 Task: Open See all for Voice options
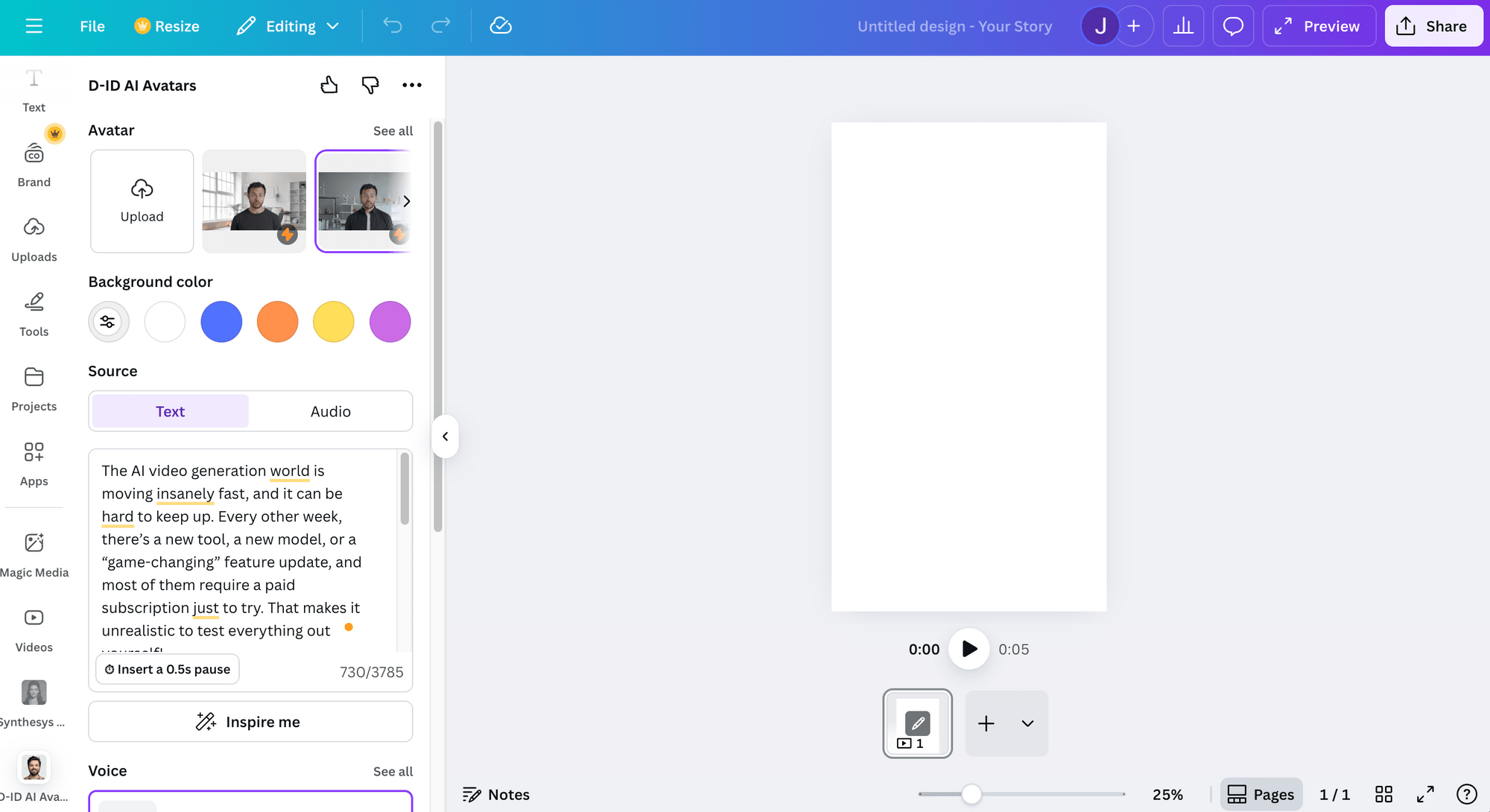(x=393, y=771)
